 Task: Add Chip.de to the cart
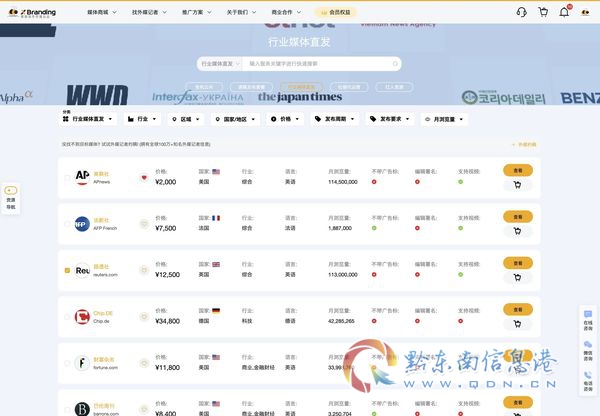[x=517, y=324]
